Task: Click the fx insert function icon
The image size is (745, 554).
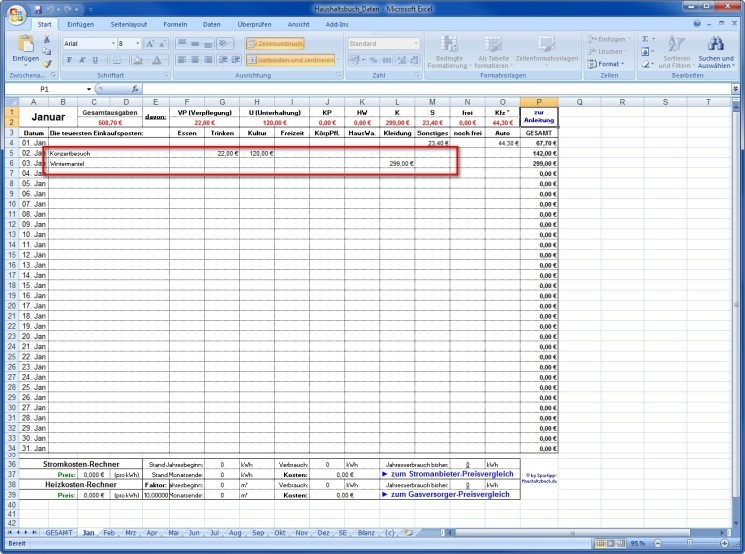Action: coord(135,89)
